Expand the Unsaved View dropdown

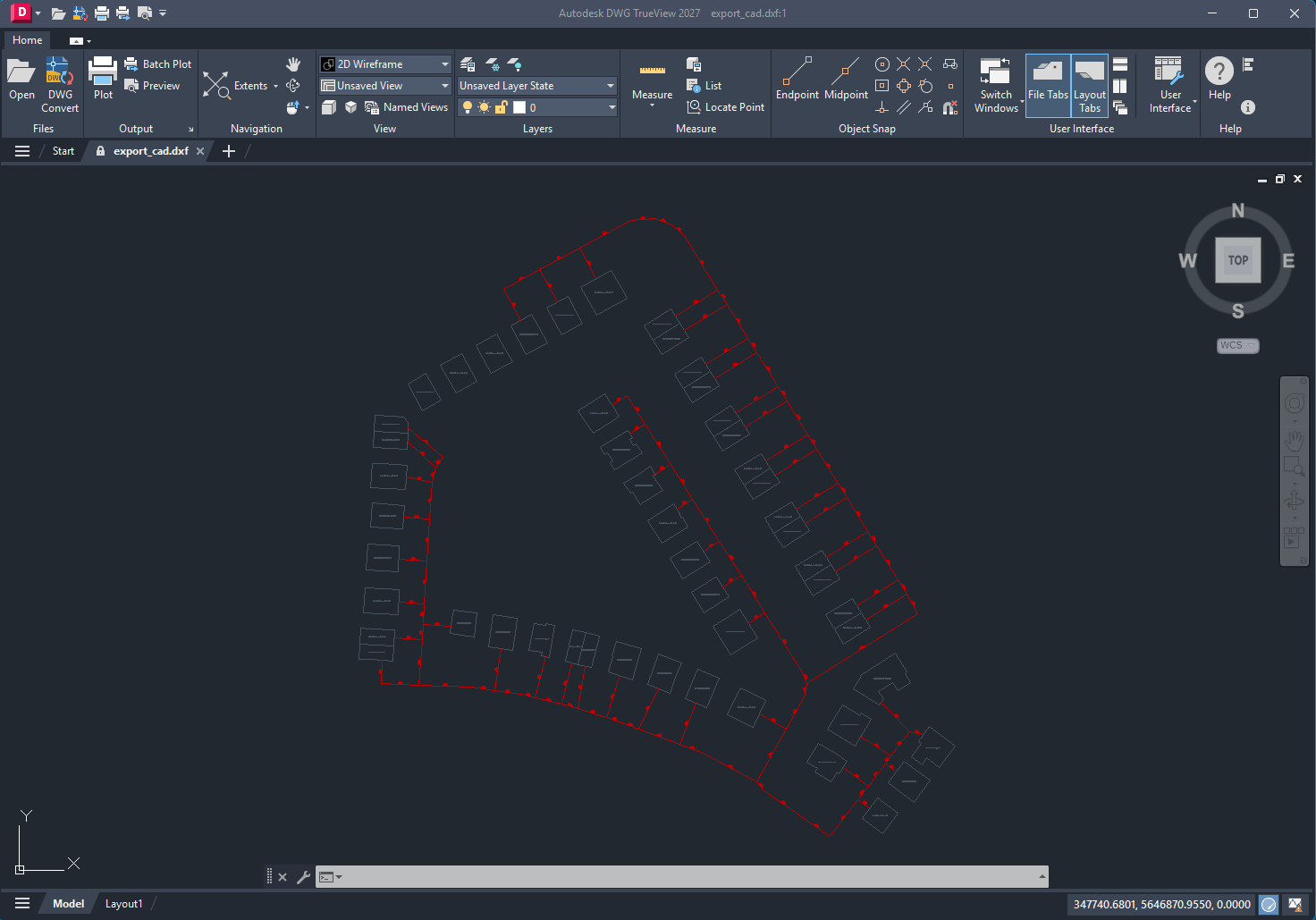(385, 86)
